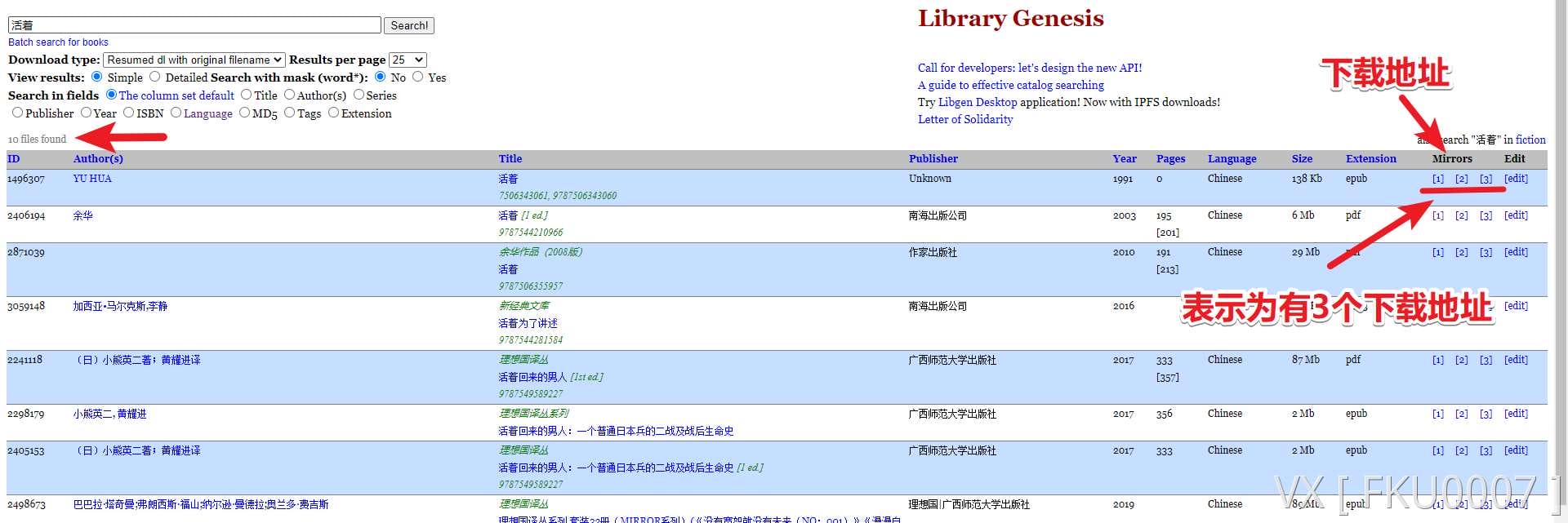
Task: Select the Series search field radio
Action: (x=359, y=95)
